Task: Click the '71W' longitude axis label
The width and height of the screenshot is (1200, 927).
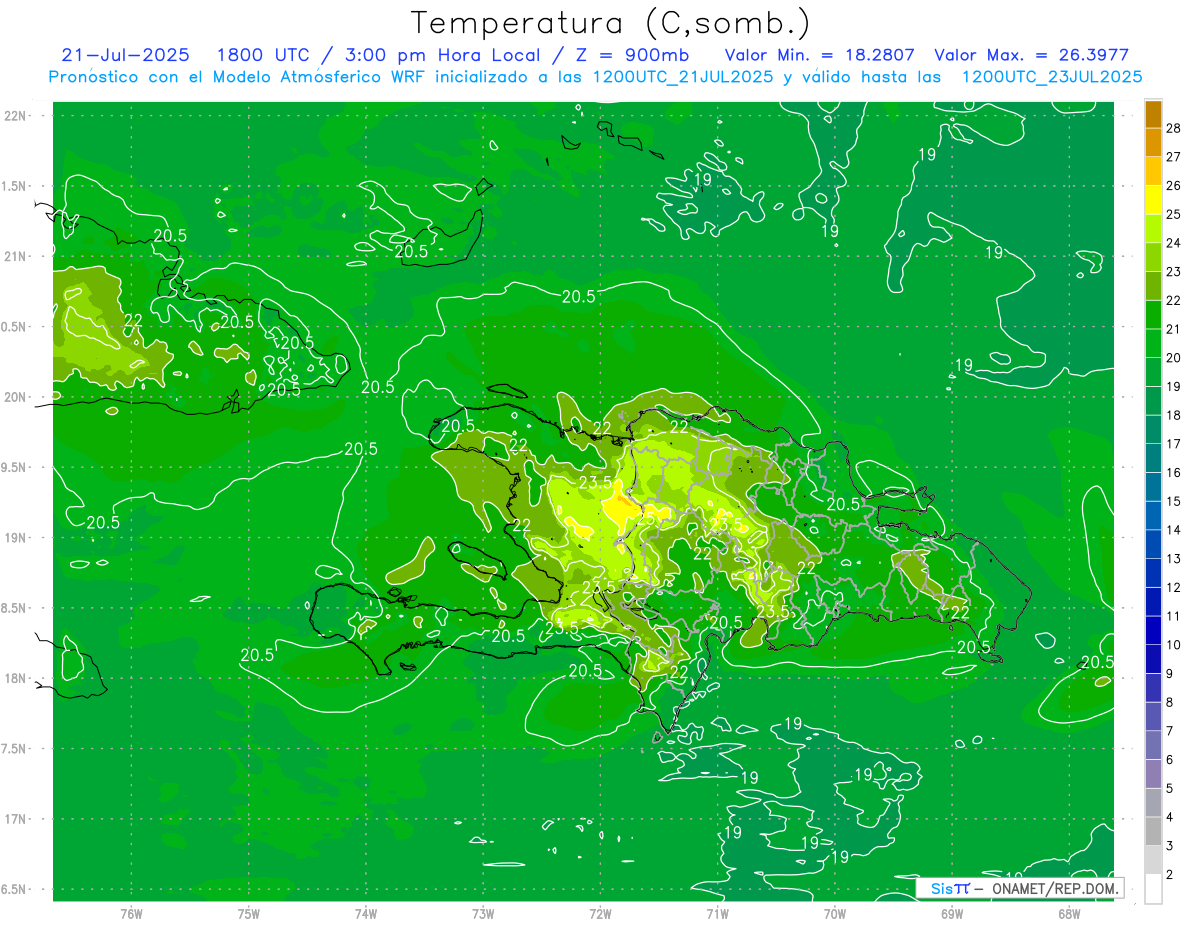Action: pyautogui.click(x=717, y=914)
